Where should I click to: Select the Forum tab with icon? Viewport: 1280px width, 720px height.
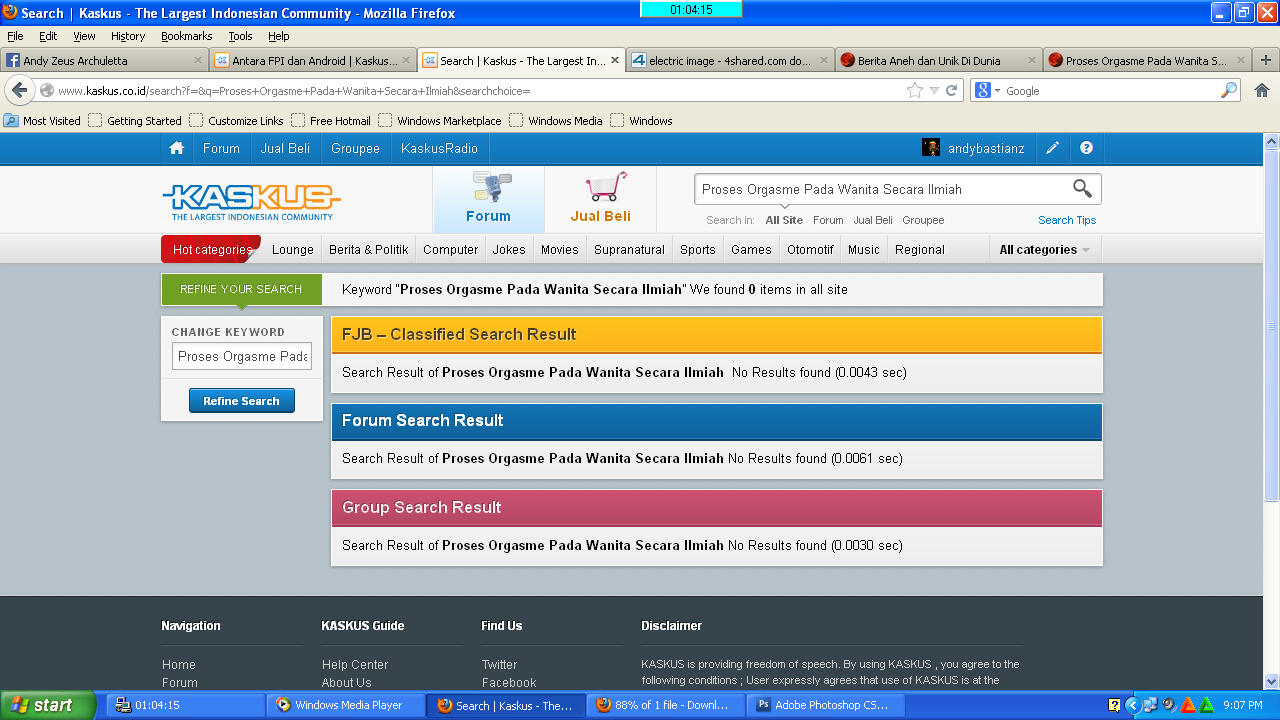(x=488, y=199)
